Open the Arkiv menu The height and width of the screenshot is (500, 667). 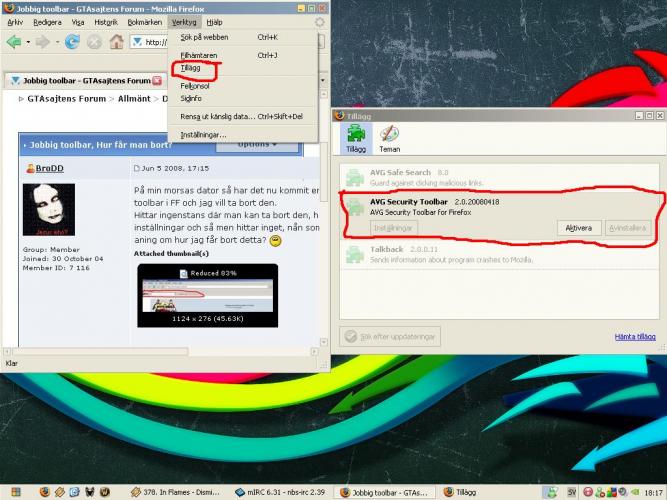pyautogui.click(x=15, y=22)
